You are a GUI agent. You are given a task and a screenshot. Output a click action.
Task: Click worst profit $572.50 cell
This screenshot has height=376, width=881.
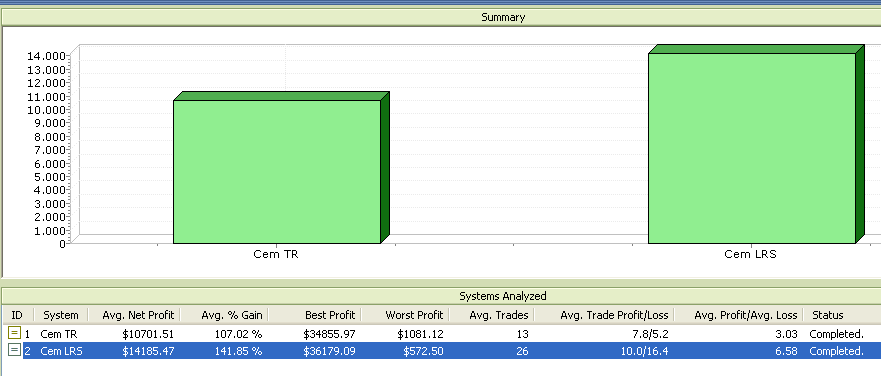424,351
